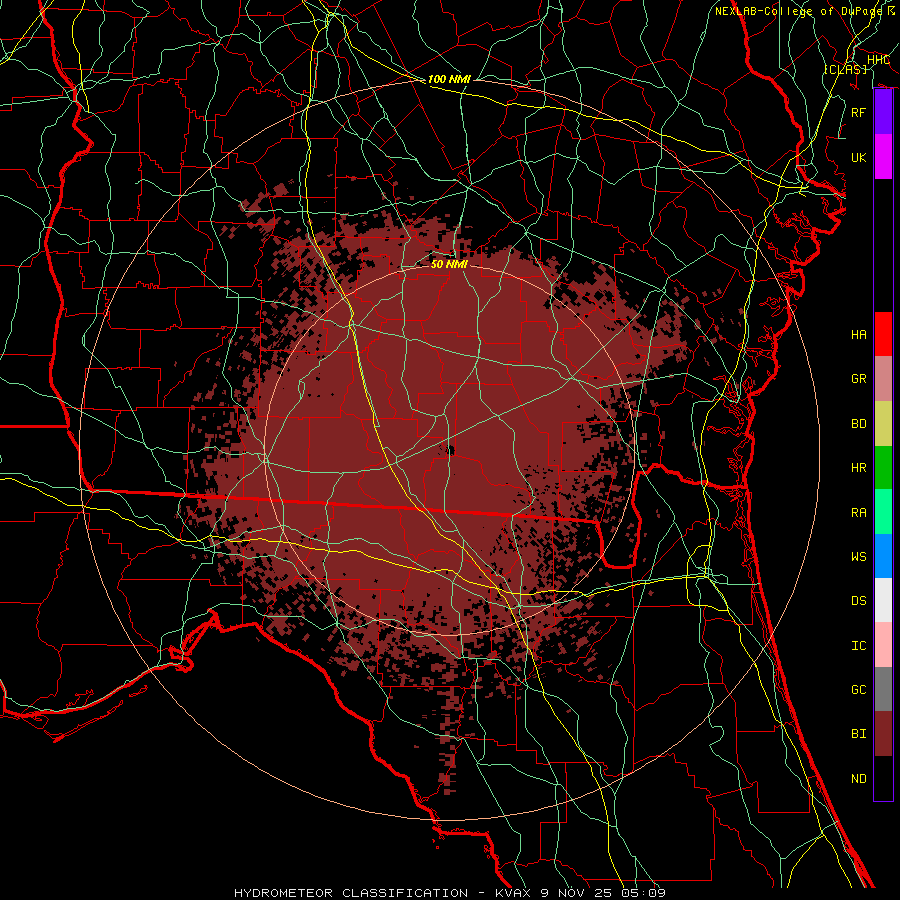Click the dusty pink GR legend swatch
Viewport: 900px width, 900px height.
coord(883,378)
